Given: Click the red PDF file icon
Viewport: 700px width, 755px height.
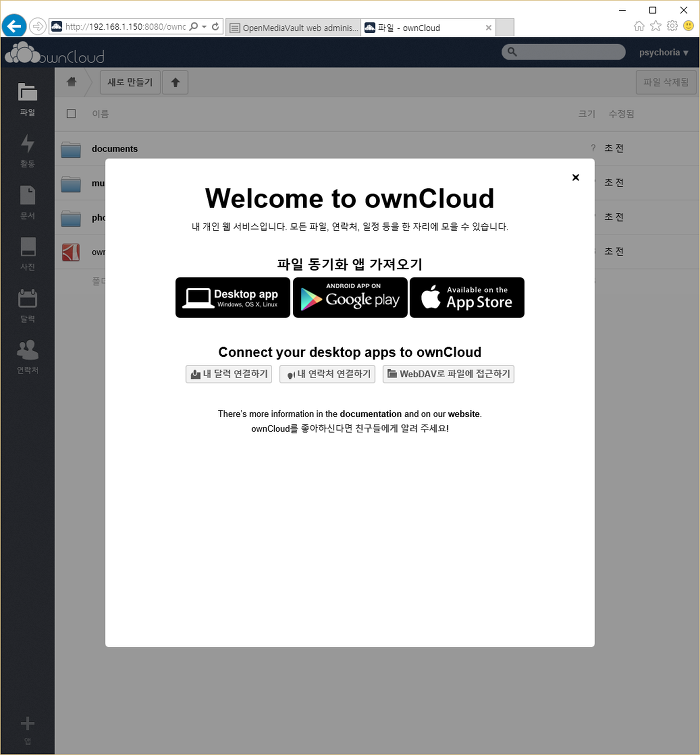Looking at the screenshot, I should click(x=71, y=252).
